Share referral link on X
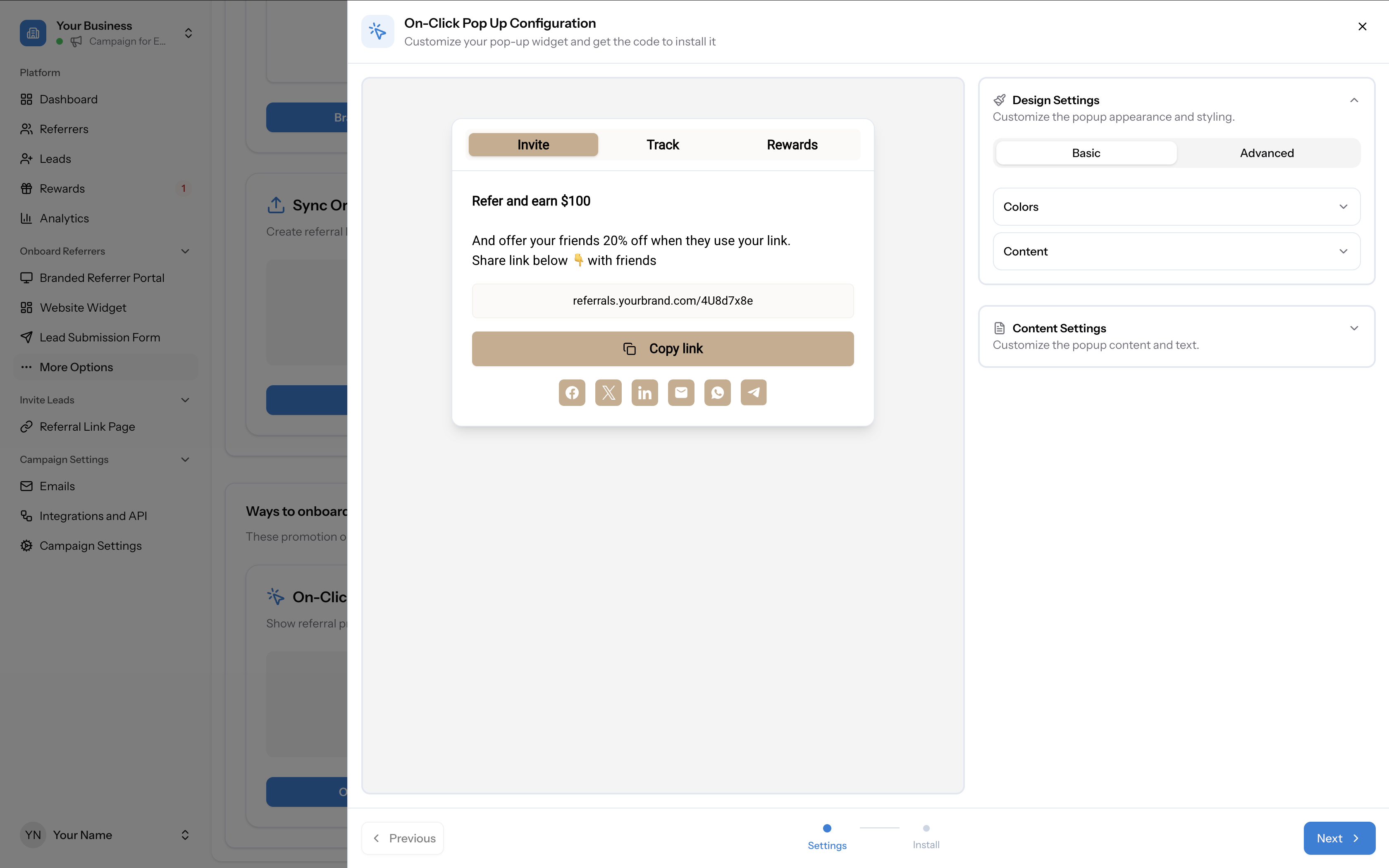This screenshot has height=868, width=1389. tap(608, 392)
